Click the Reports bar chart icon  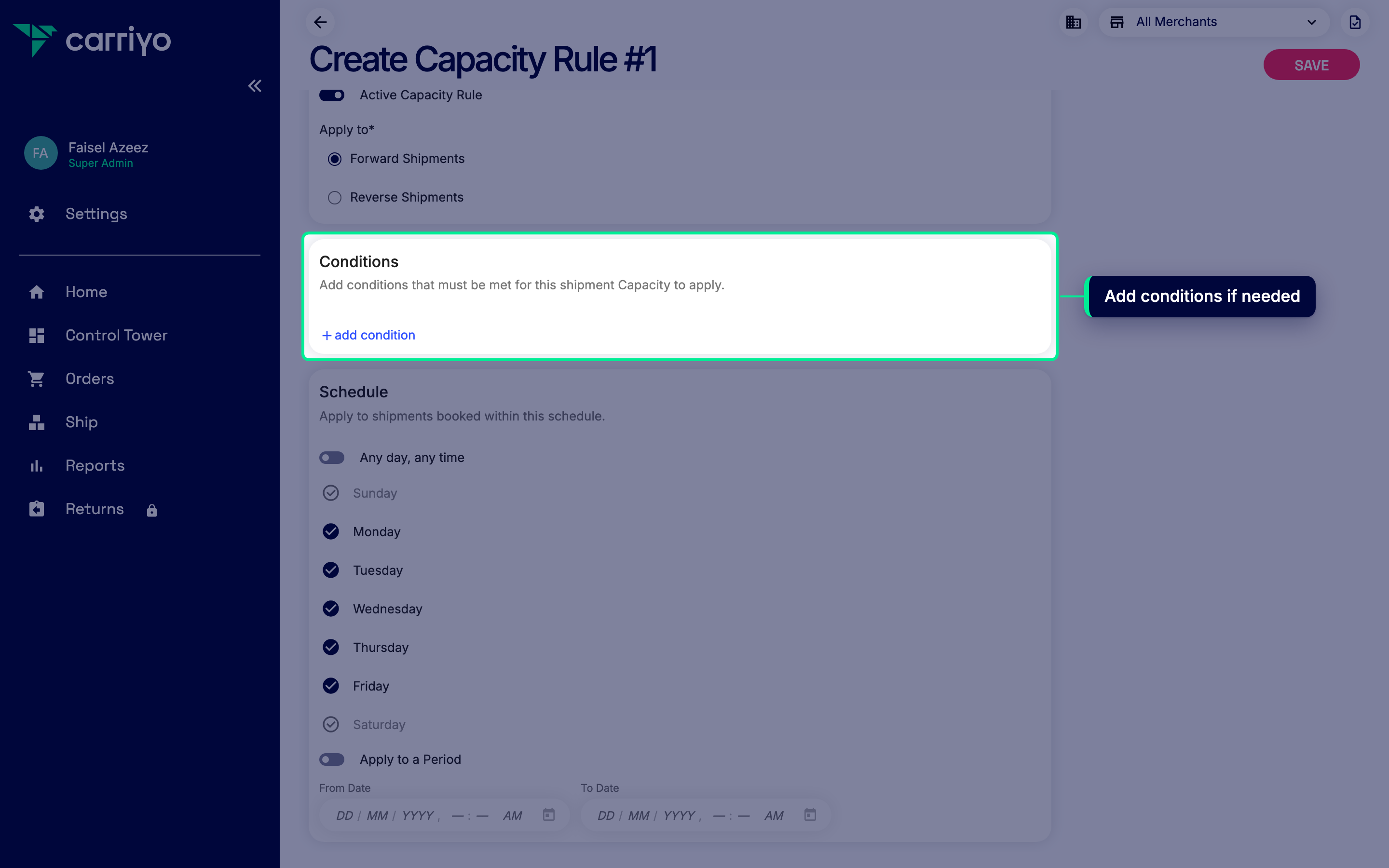(37, 465)
